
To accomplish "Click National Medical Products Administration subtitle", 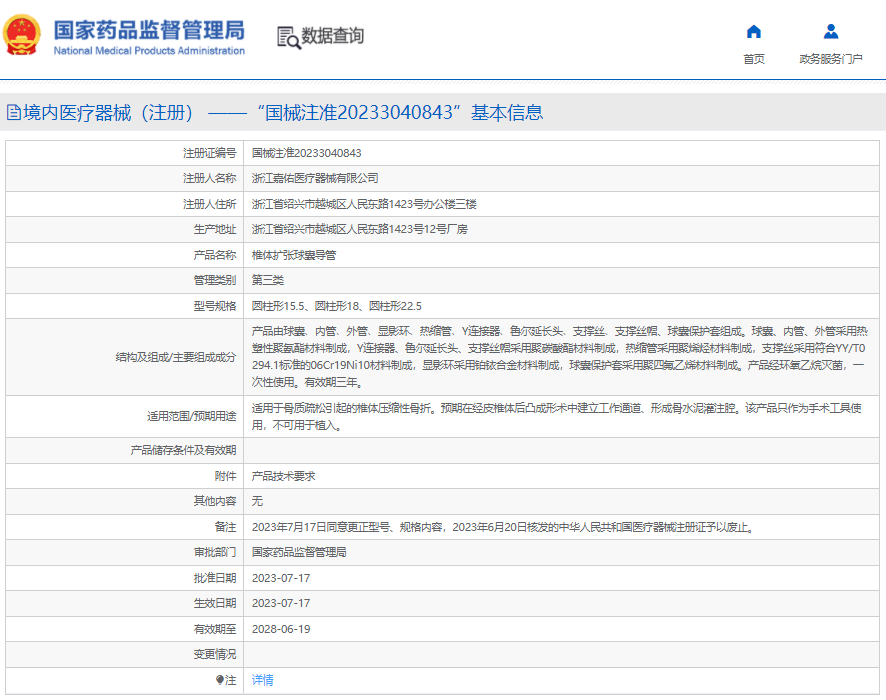I will click(x=149, y=51).
